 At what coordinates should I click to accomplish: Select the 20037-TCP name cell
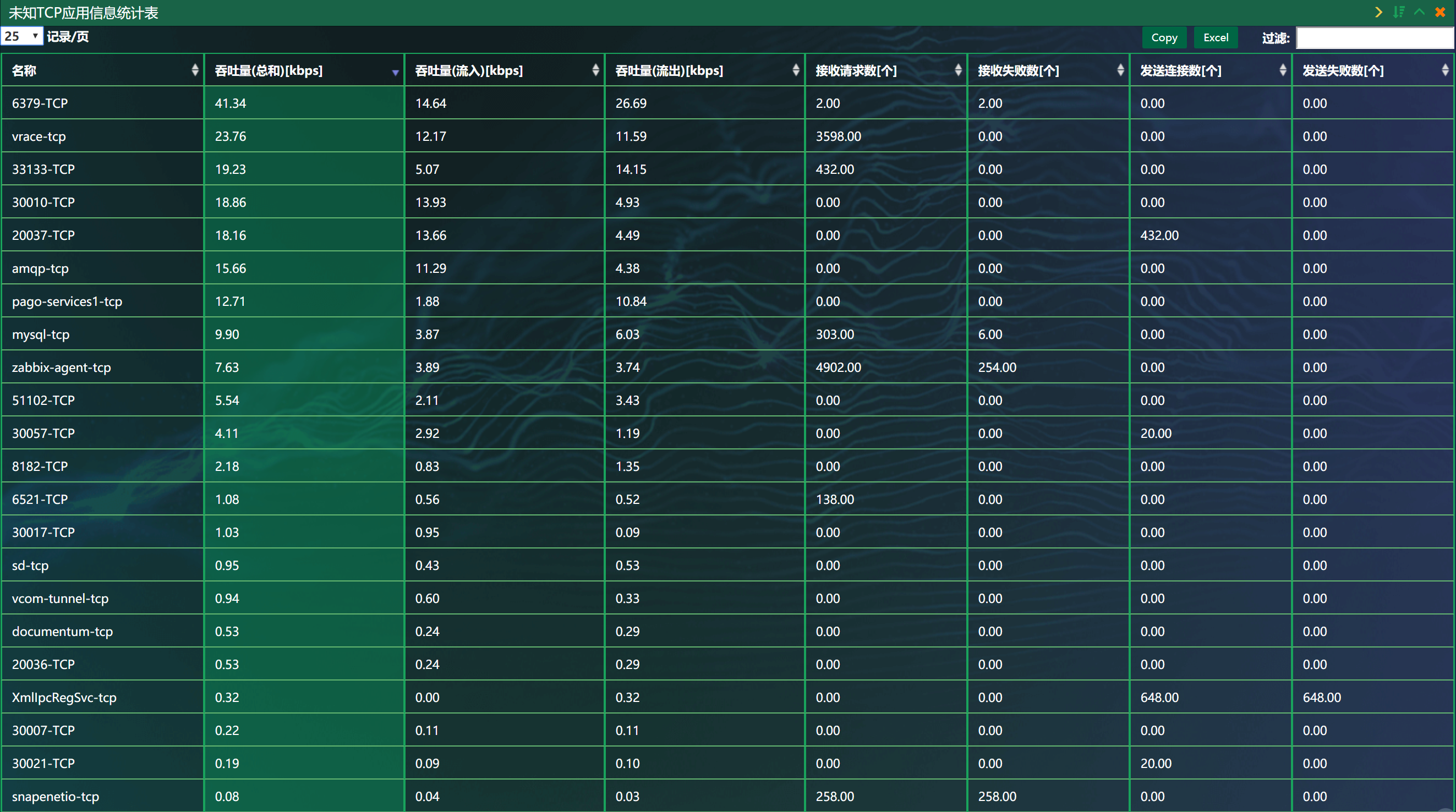tap(102, 235)
